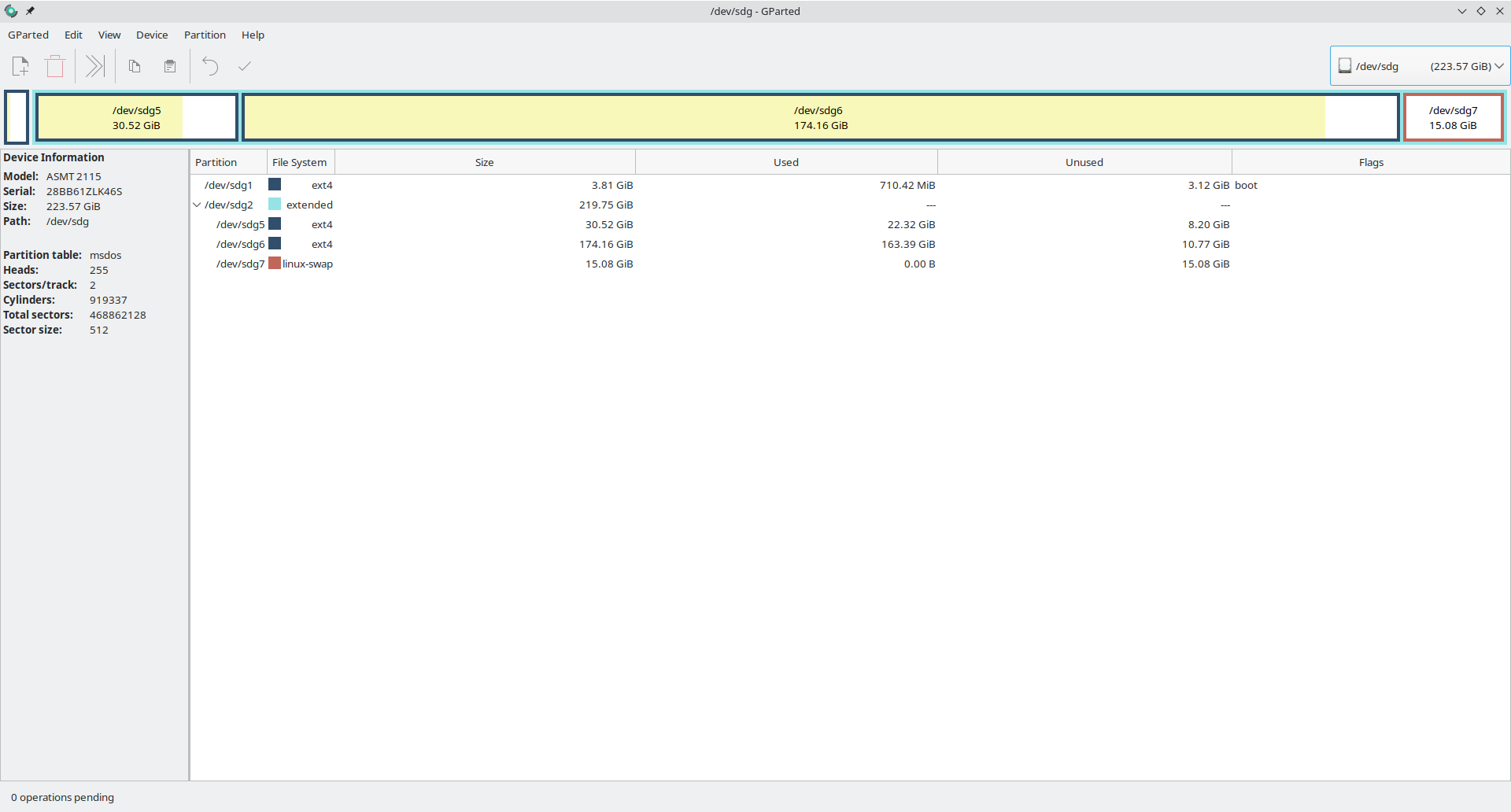
Task: Select the /dev/sdg6 block in disk map
Action: pos(821,117)
